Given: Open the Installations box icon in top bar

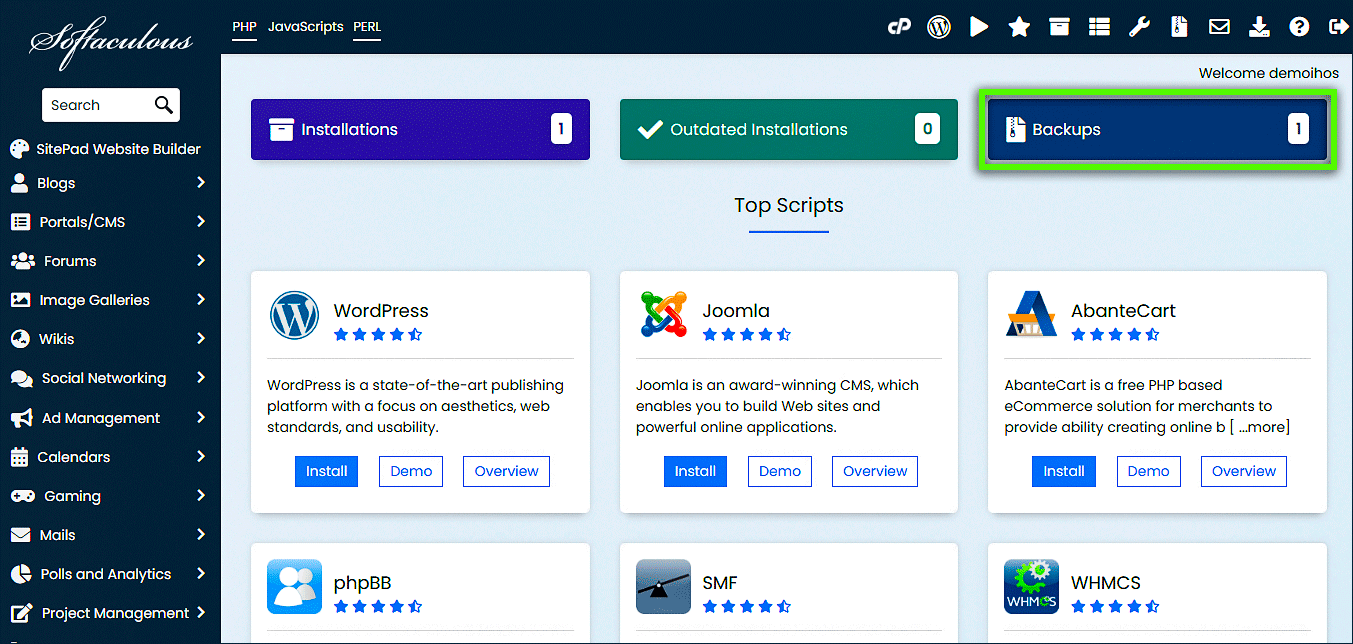Looking at the screenshot, I should tap(1058, 26).
